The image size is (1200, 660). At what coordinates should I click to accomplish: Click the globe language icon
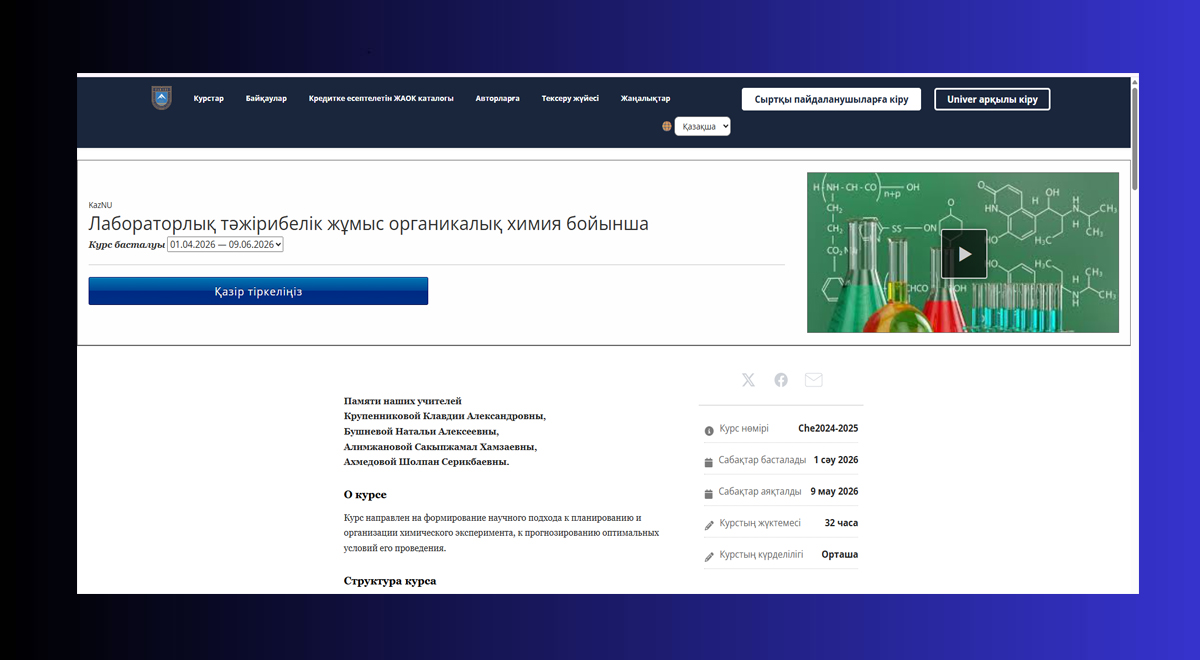point(667,127)
